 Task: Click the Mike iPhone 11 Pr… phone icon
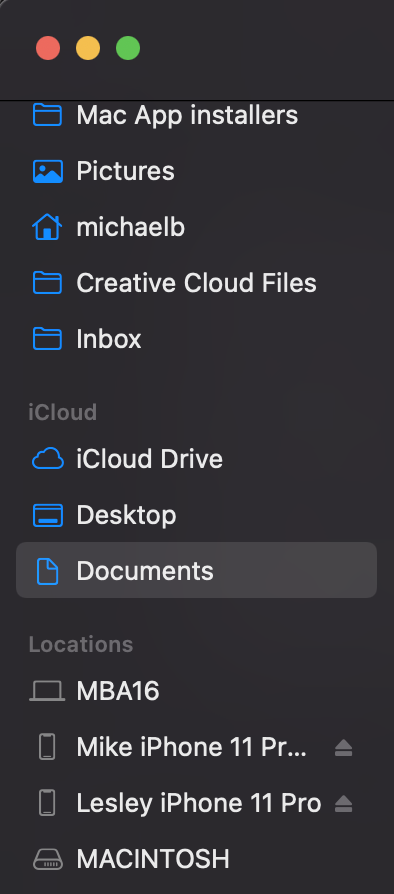tap(47, 747)
